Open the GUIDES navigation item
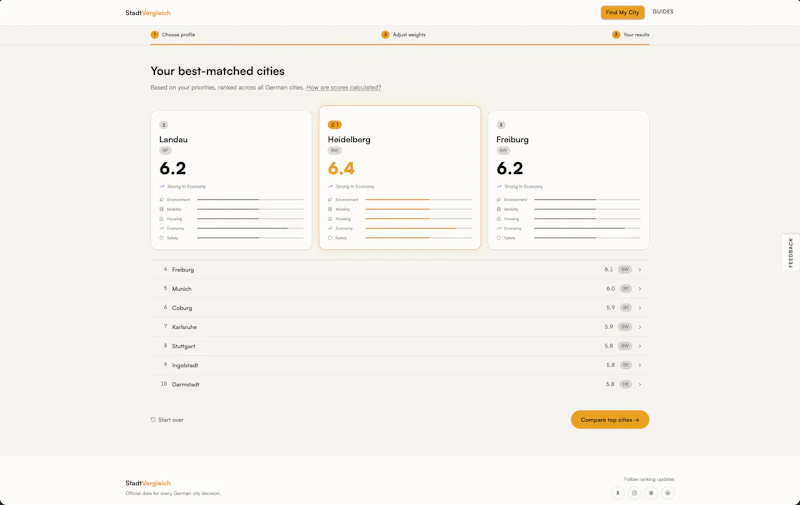 click(x=663, y=12)
